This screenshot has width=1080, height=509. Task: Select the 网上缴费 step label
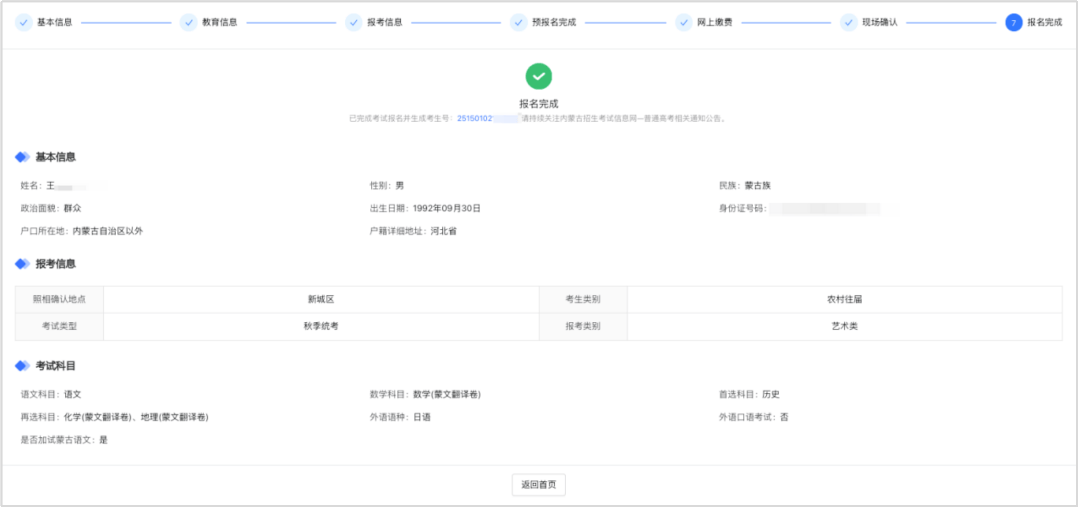[714, 22]
